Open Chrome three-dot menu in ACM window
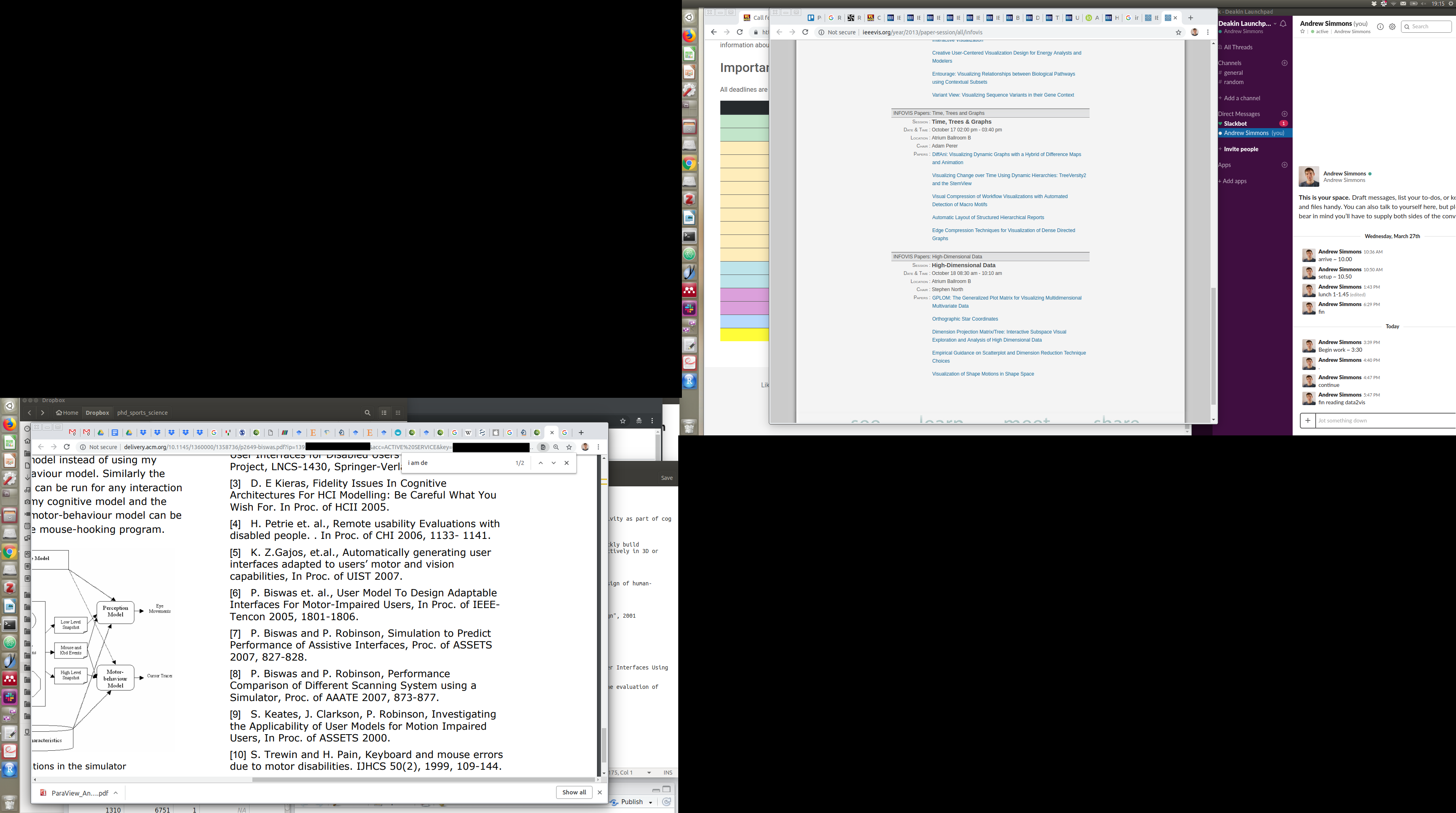Image resolution: width=1456 pixels, height=813 pixels. click(599, 447)
